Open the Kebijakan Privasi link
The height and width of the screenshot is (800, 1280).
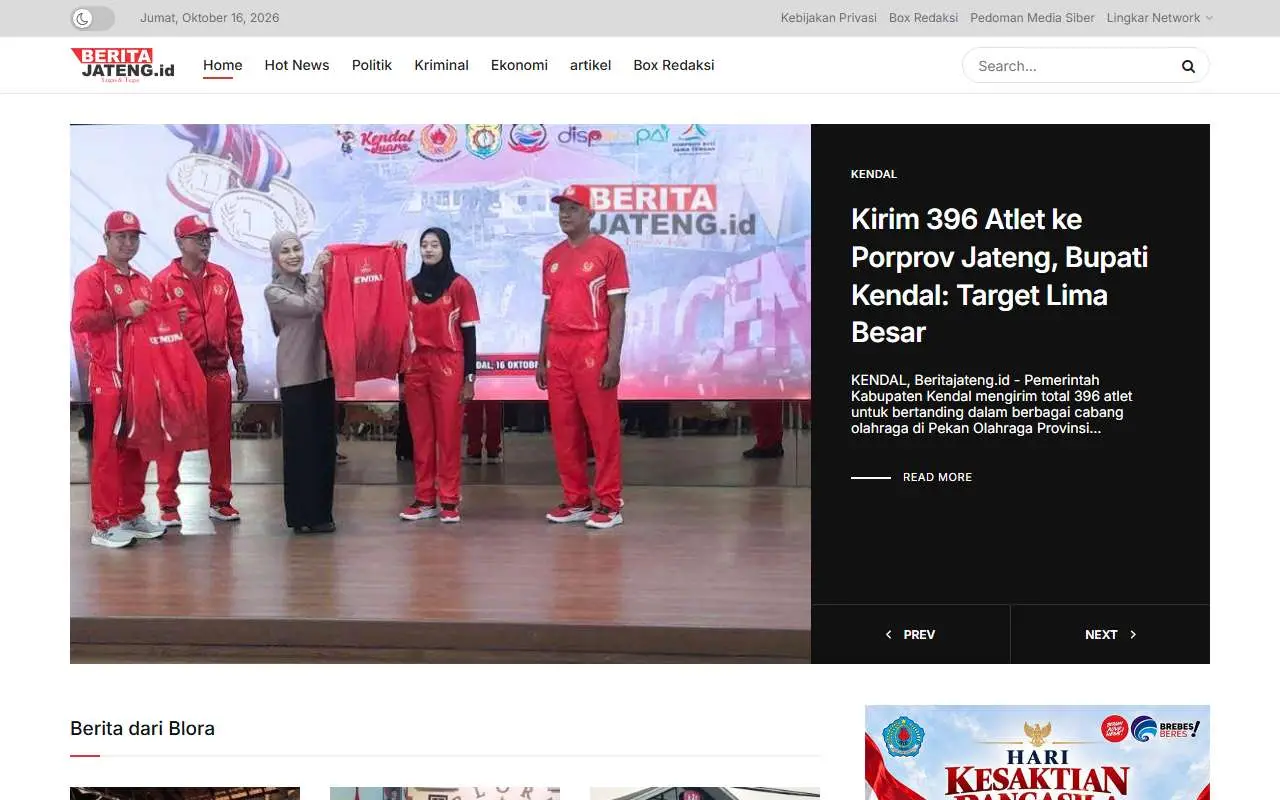pyautogui.click(x=829, y=18)
